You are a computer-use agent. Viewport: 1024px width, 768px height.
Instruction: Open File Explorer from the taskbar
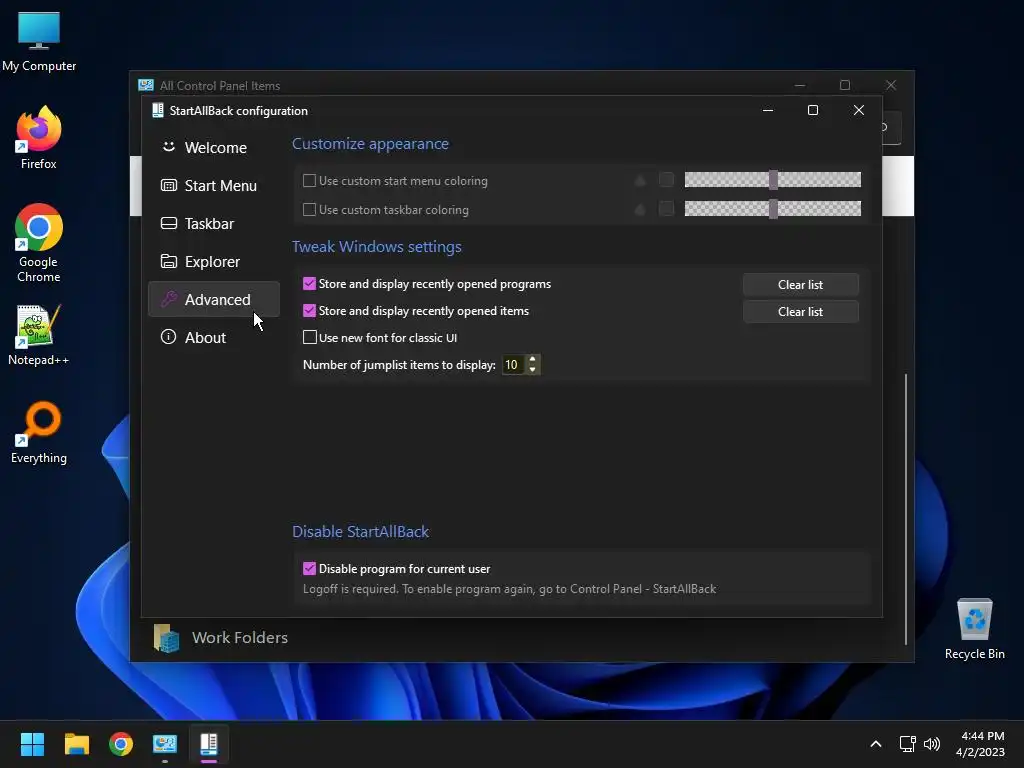(x=76, y=744)
